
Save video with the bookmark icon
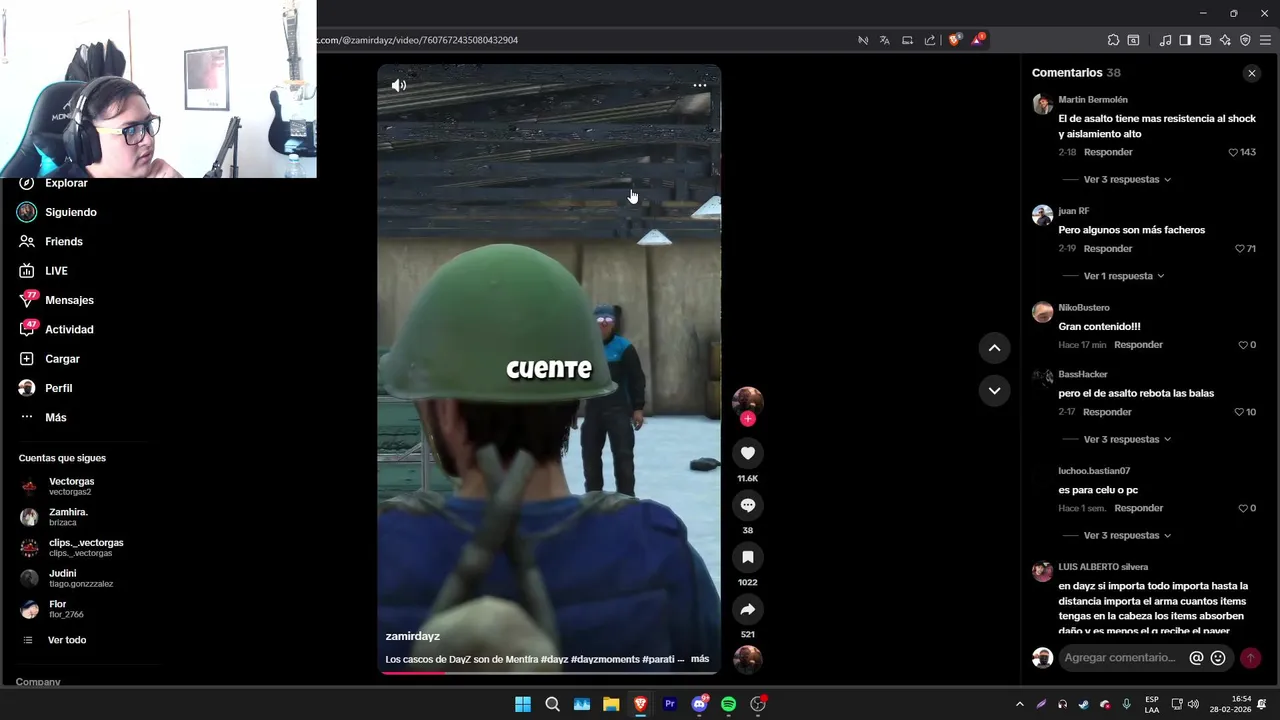[x=748, y=557]
